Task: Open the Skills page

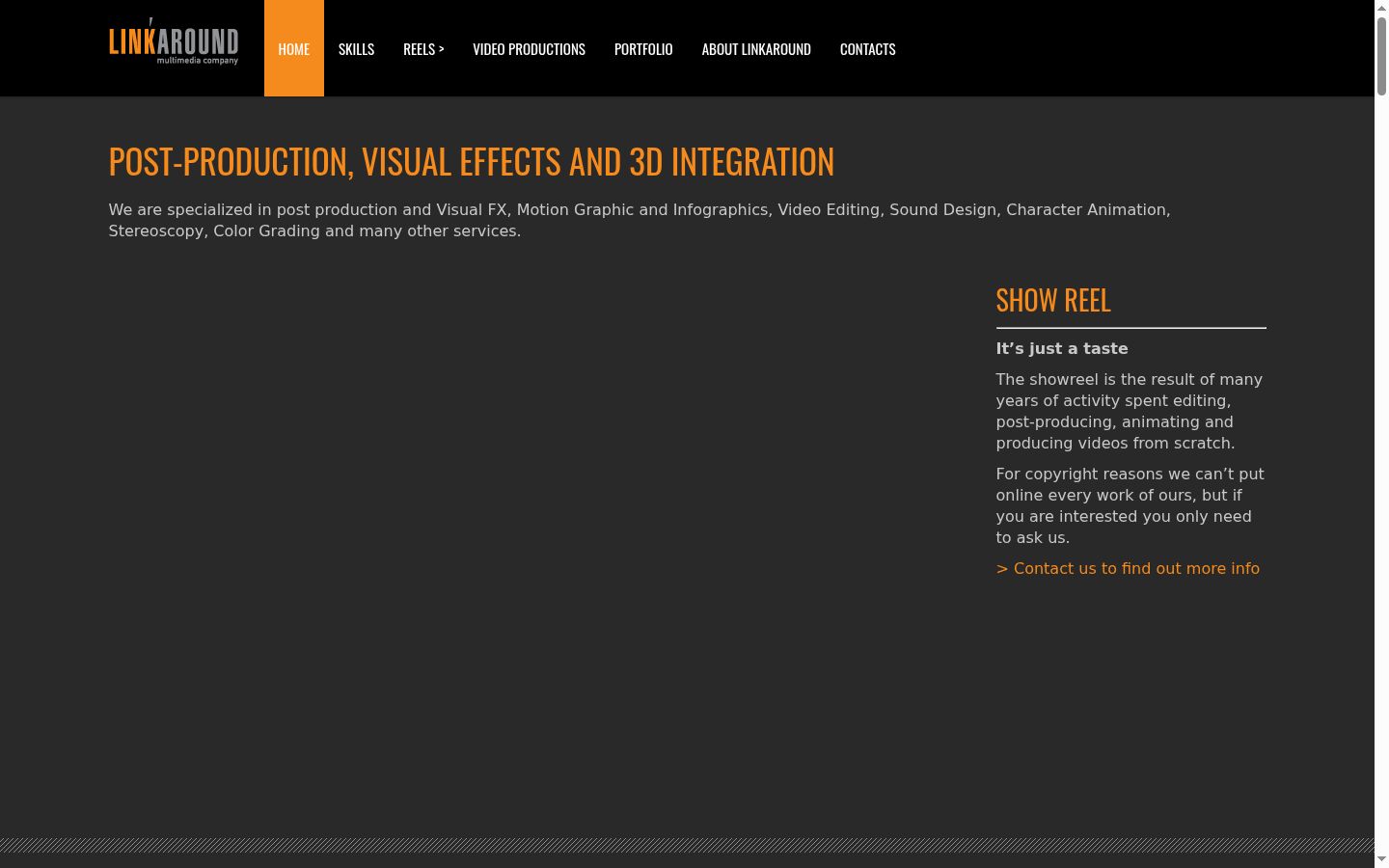Action: (x=356, y=48)
